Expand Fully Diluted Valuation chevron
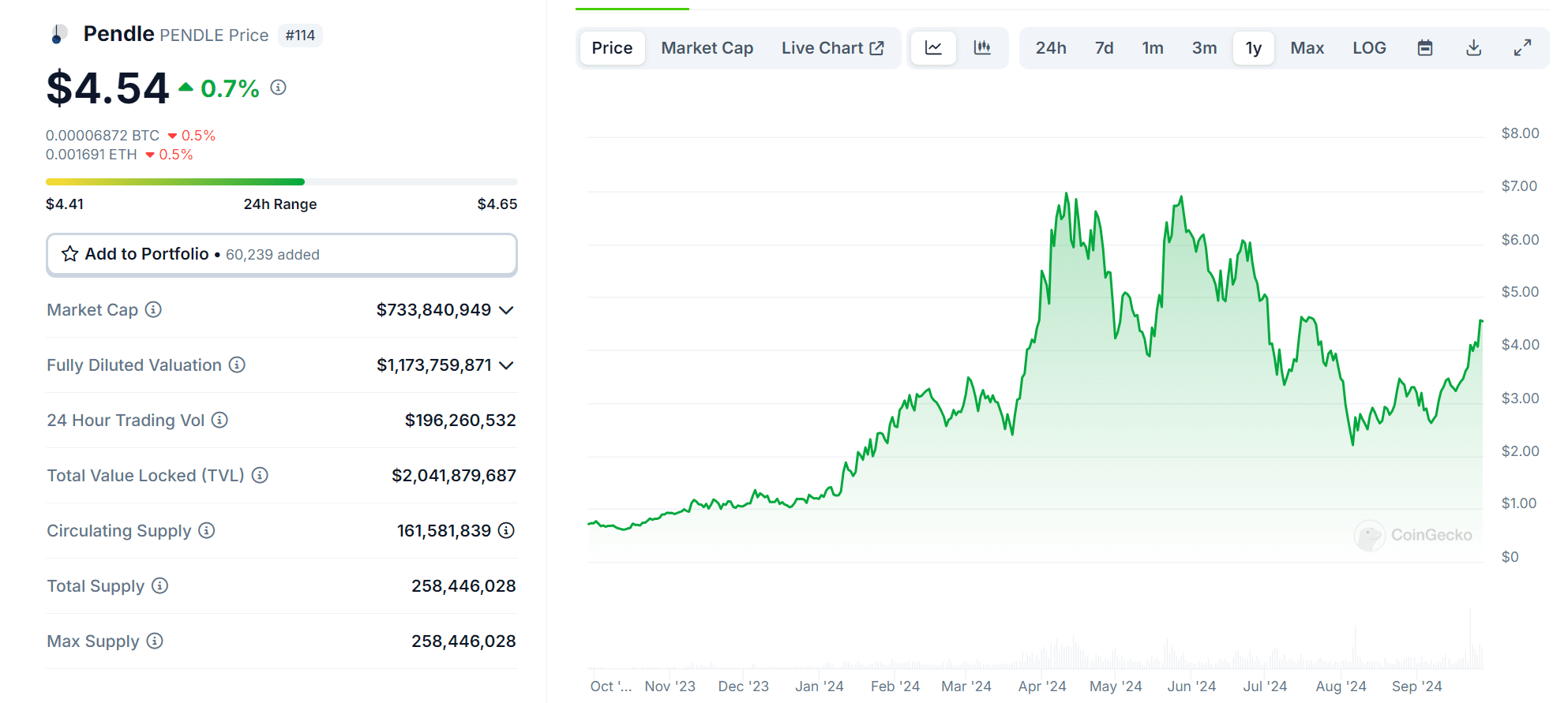Screen dimensions: 1568x703 pyautogui.click(x=507, y=365)
